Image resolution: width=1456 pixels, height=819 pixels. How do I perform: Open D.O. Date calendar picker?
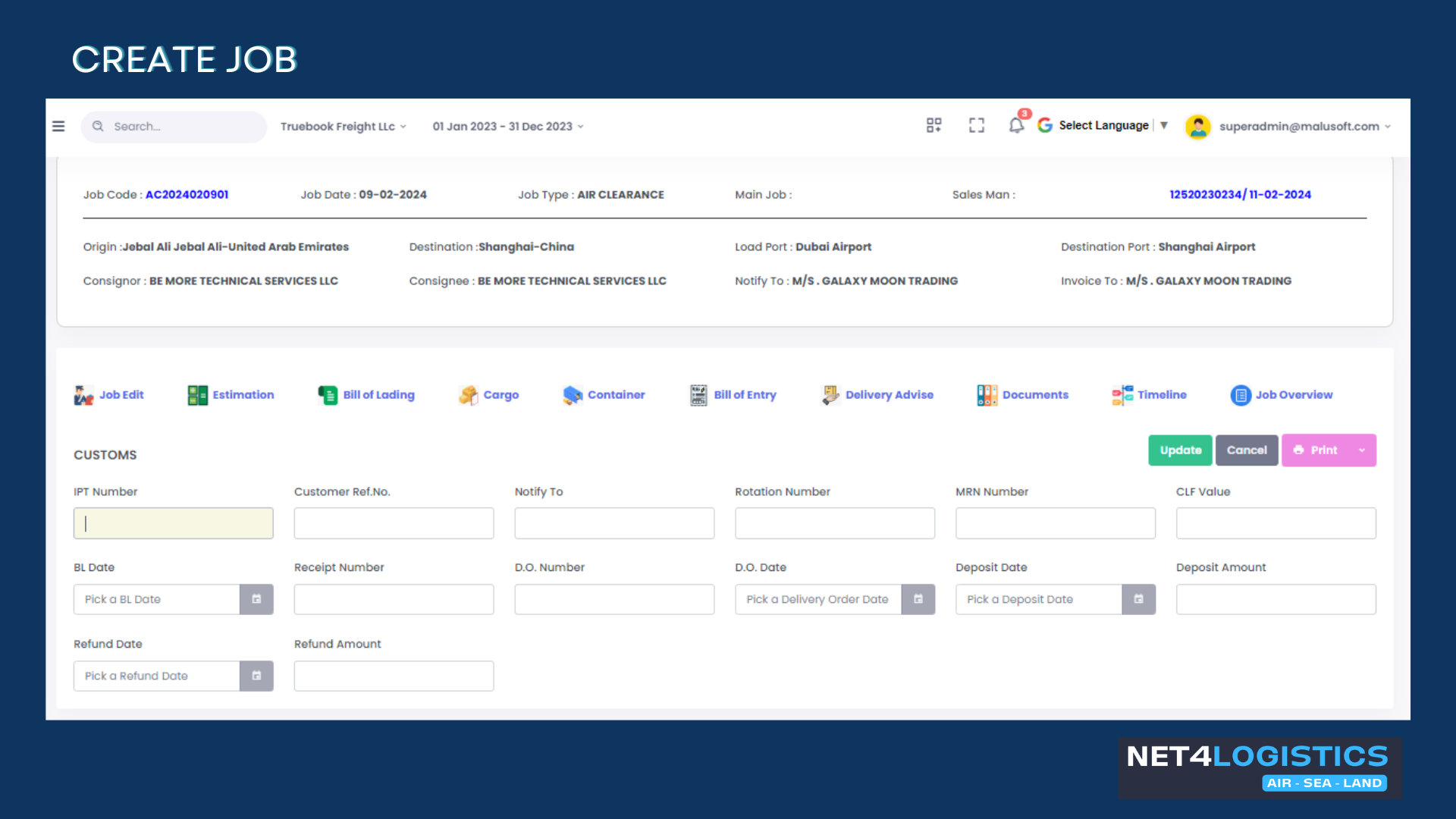tap(918, 599)
